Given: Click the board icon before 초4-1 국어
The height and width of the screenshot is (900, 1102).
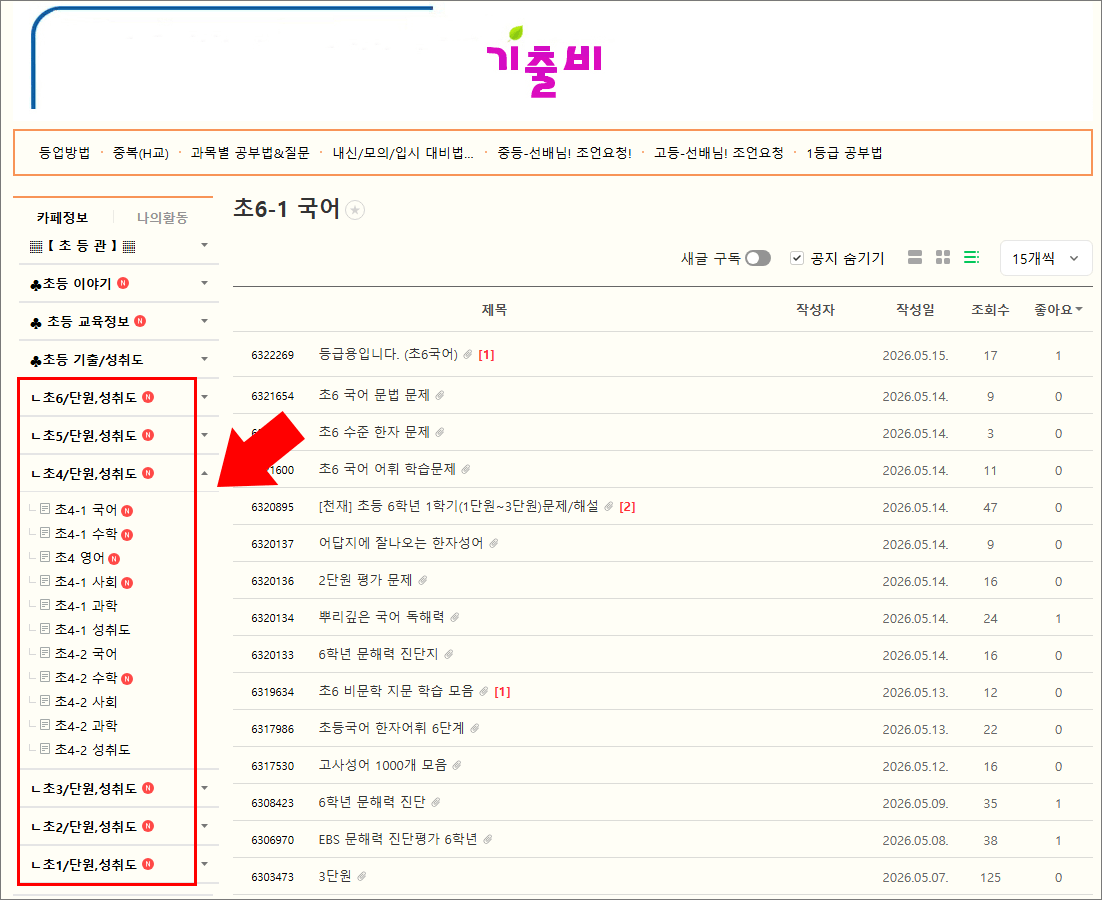Looking at the screenshot, I should [45, 509].
